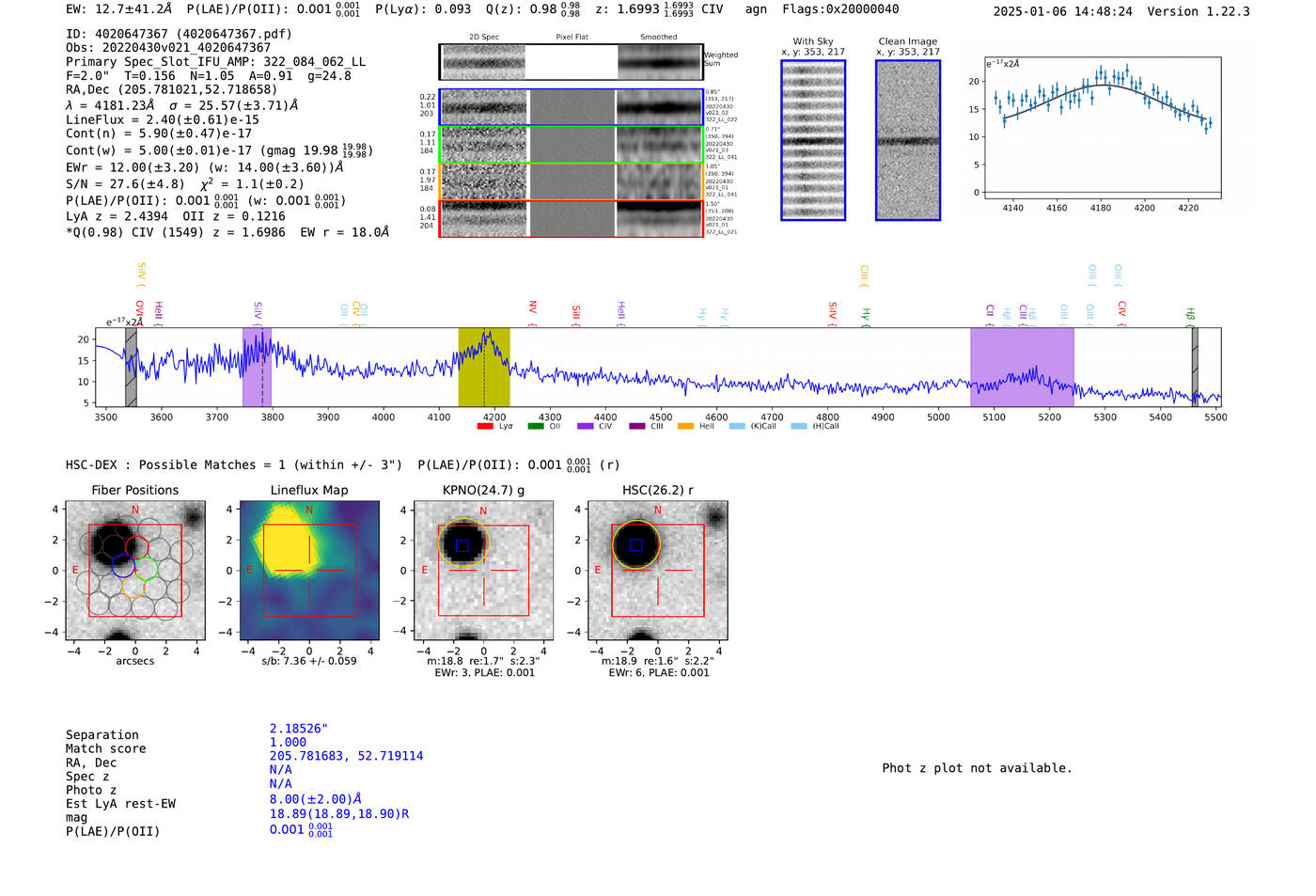Open the Gaussian line fit plot
This screenshot has width=1316, height=896.
point(1102,128)
